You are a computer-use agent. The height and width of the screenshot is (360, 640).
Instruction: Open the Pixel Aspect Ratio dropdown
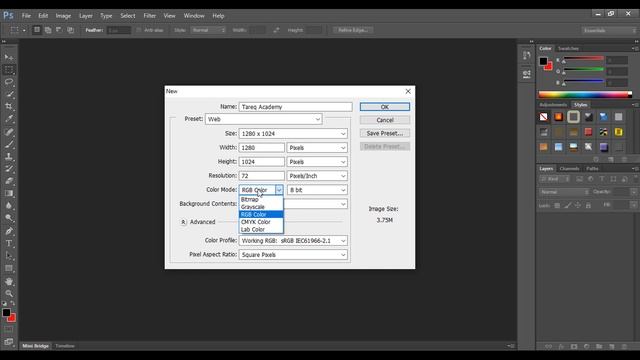[293, 255]
